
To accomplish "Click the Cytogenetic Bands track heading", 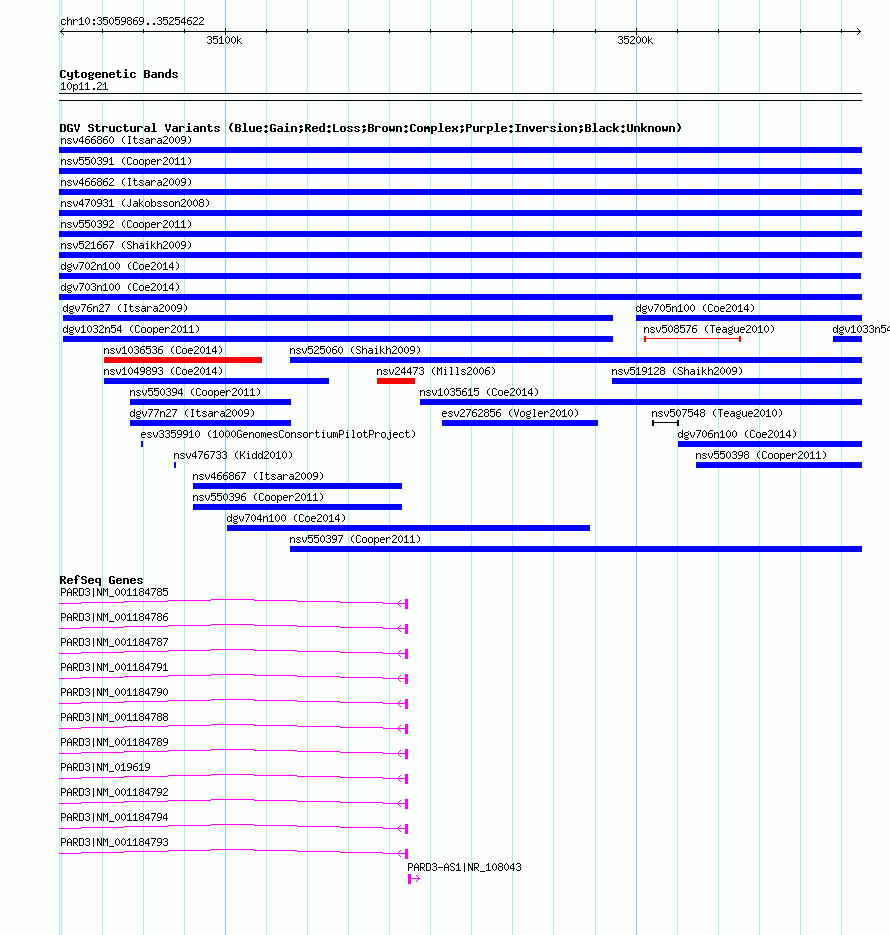I will click(x=119, y=74).
